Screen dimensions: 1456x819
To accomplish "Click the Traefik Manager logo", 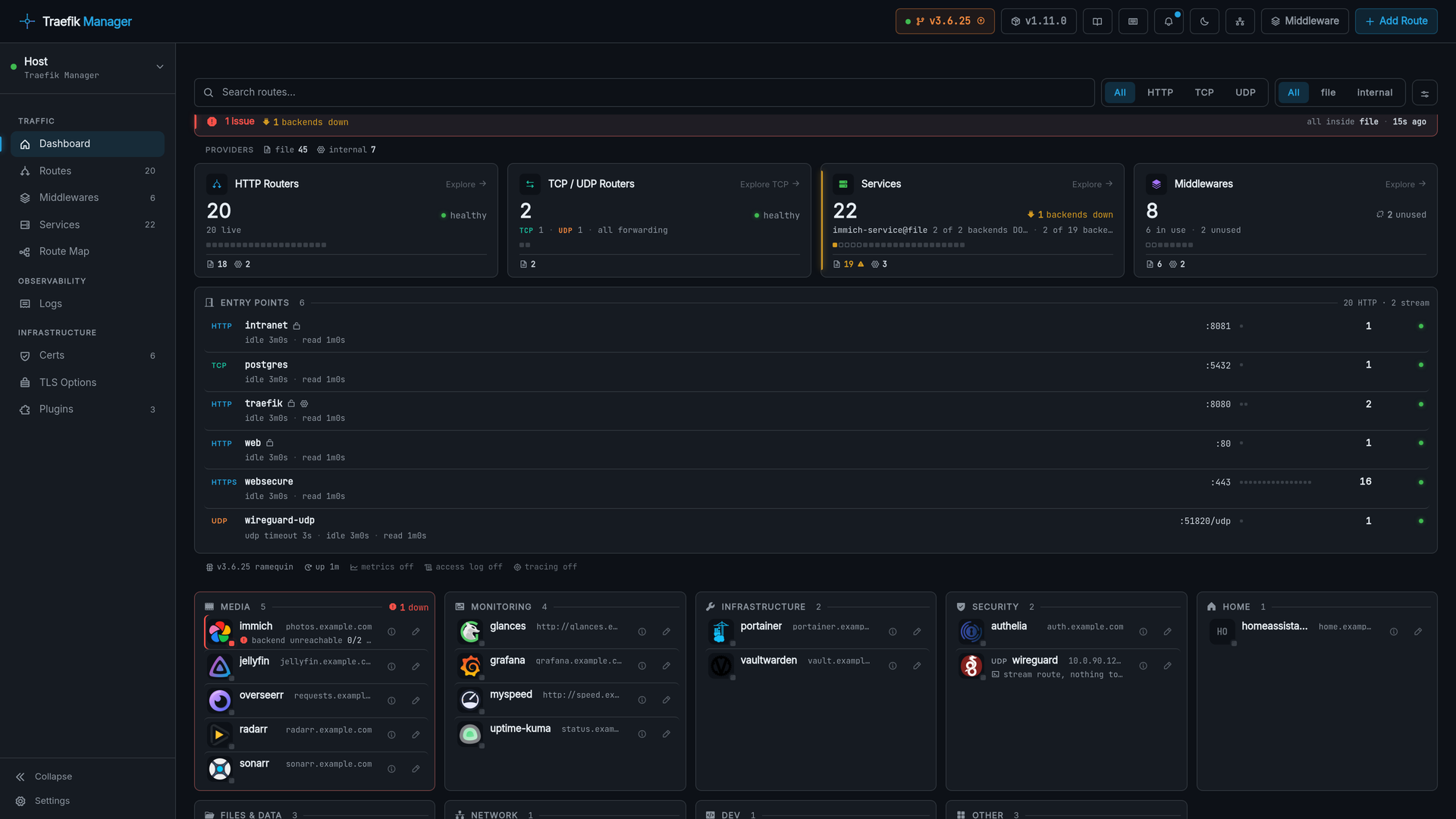I will 75,21.
